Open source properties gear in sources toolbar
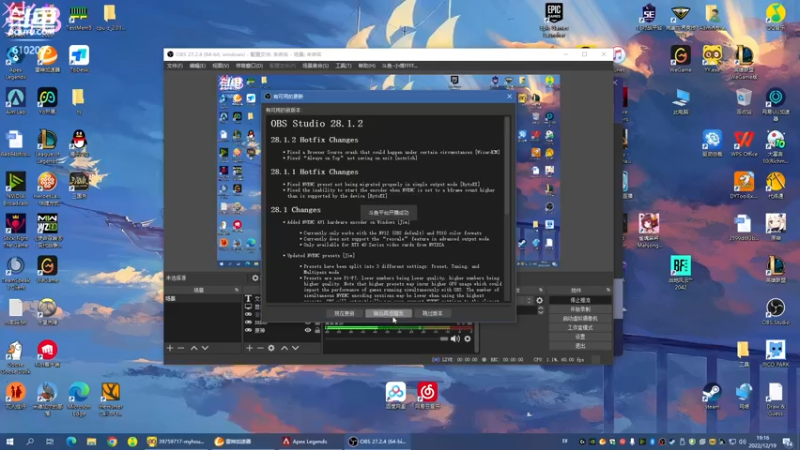Viewport: 800px width, 450px height. pyautogui.click(x=271, y=348)
